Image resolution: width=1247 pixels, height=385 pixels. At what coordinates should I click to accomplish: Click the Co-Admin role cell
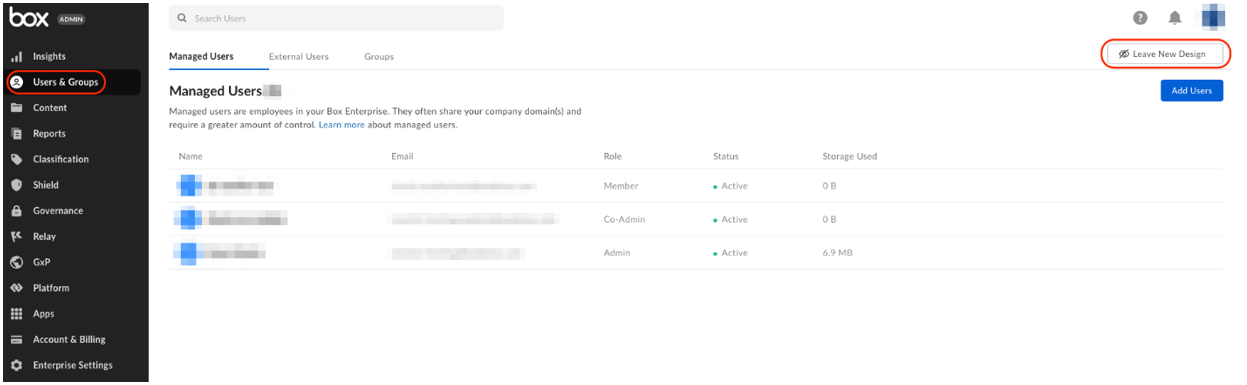624,219
